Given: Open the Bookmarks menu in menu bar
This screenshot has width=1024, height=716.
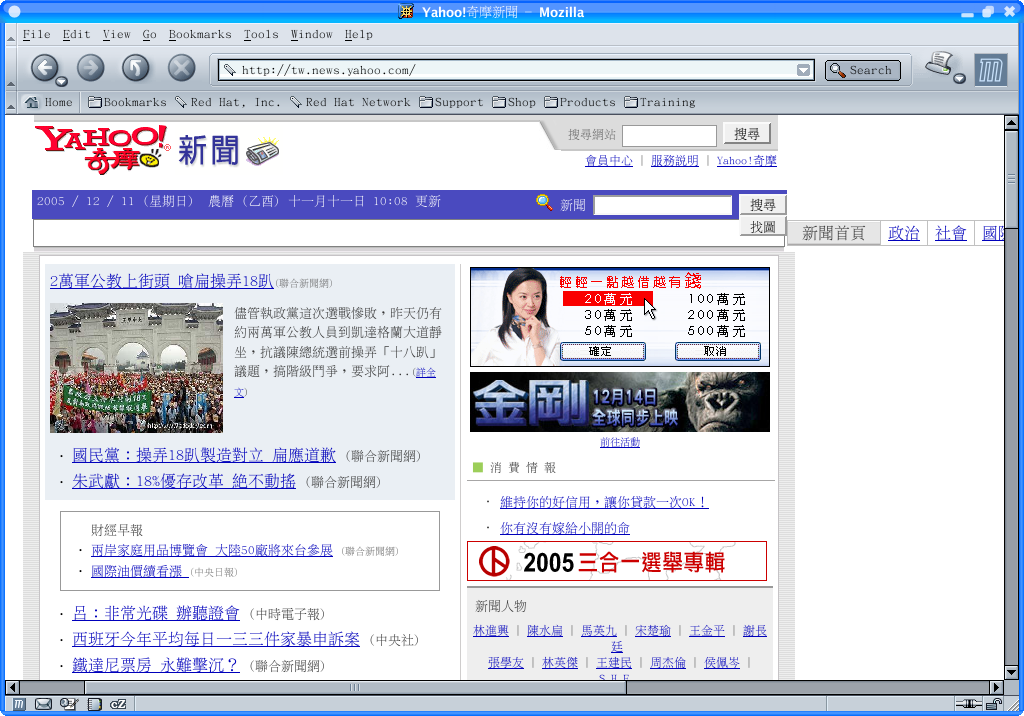Looking at the screenshot, I should 199,34.
